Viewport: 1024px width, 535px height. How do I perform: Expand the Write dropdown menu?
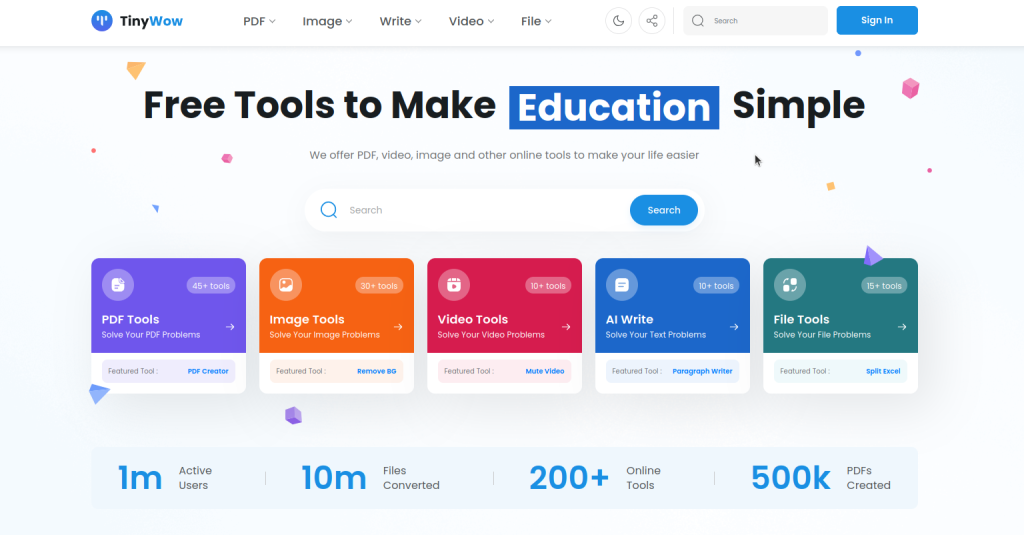pos(400,22)
